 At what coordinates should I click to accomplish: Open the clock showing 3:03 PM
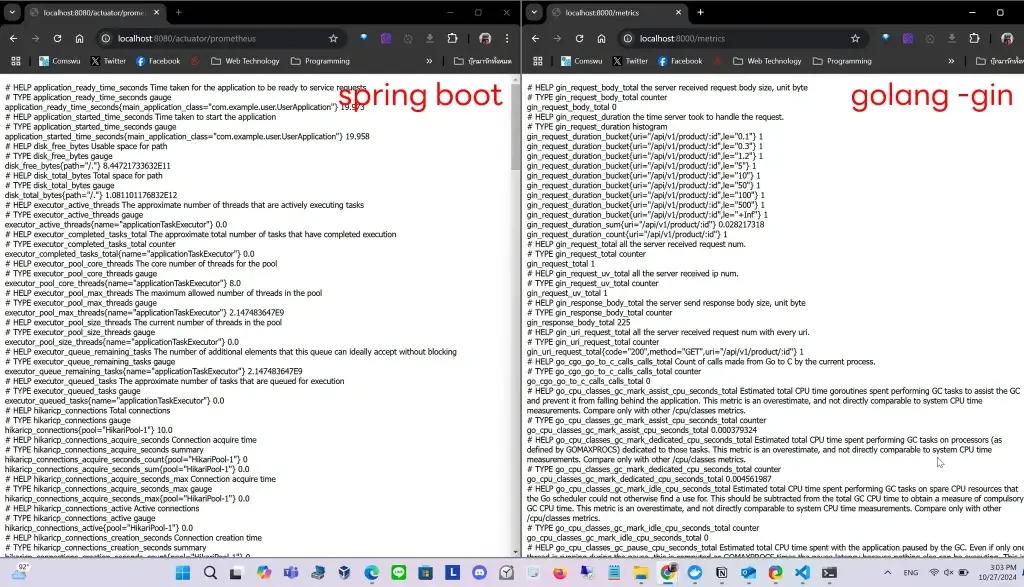[x=997, y=573]
